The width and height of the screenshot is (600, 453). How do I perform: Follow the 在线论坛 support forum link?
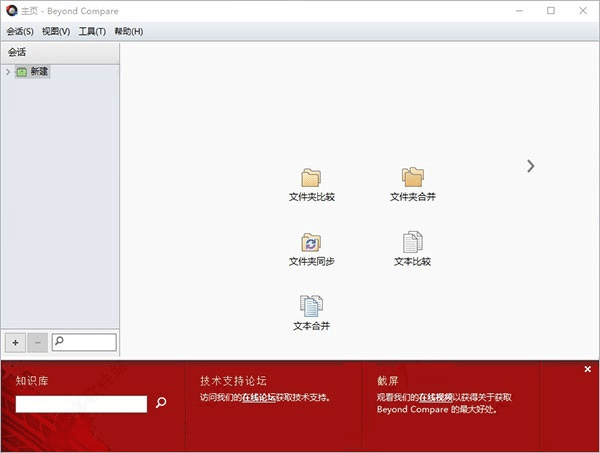pyautogui.click(x=259, y=398)
